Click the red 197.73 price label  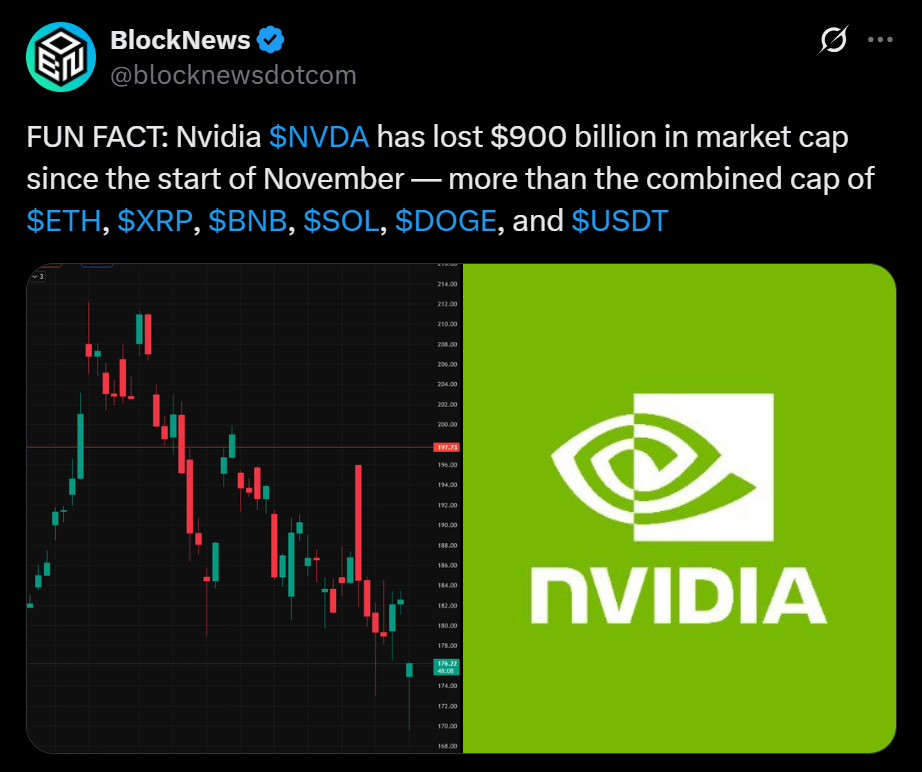446,447
